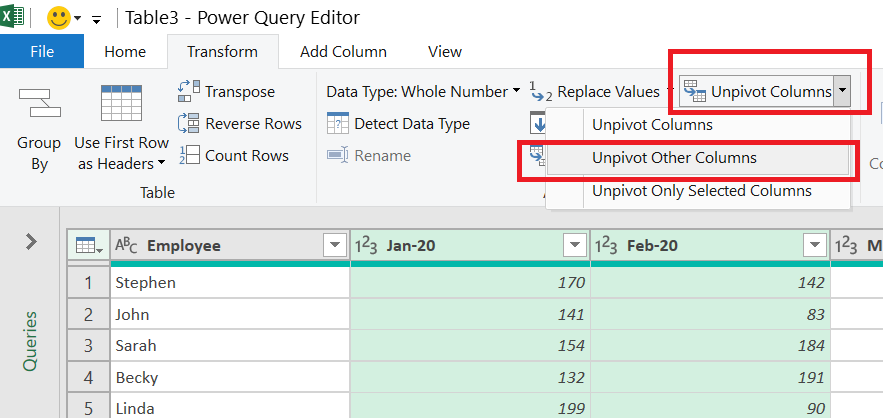883x418 pixels.
Task: Click the Reverse Rows icon
Action: click(189, 124)
